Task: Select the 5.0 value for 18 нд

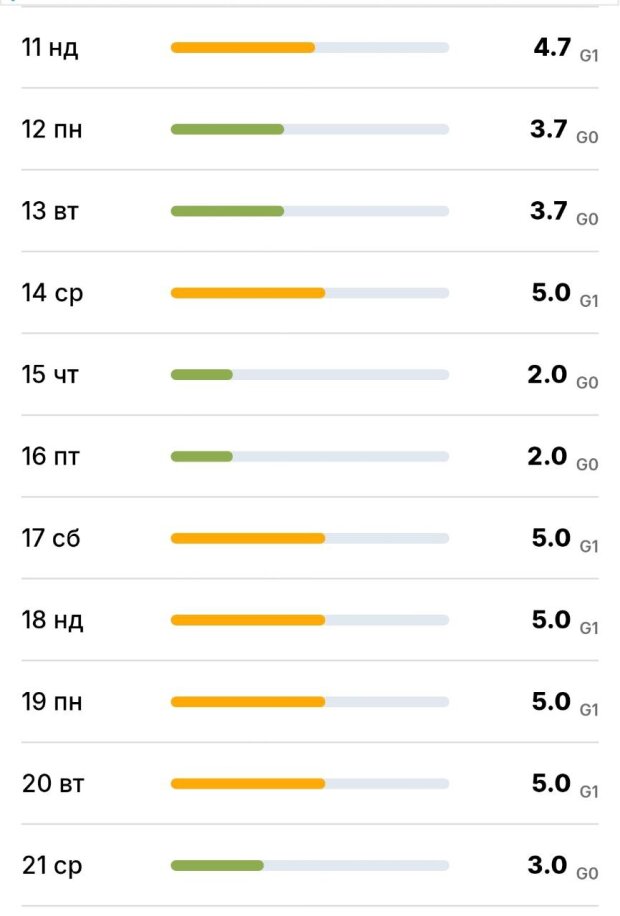Action: [x=552, y=620]
